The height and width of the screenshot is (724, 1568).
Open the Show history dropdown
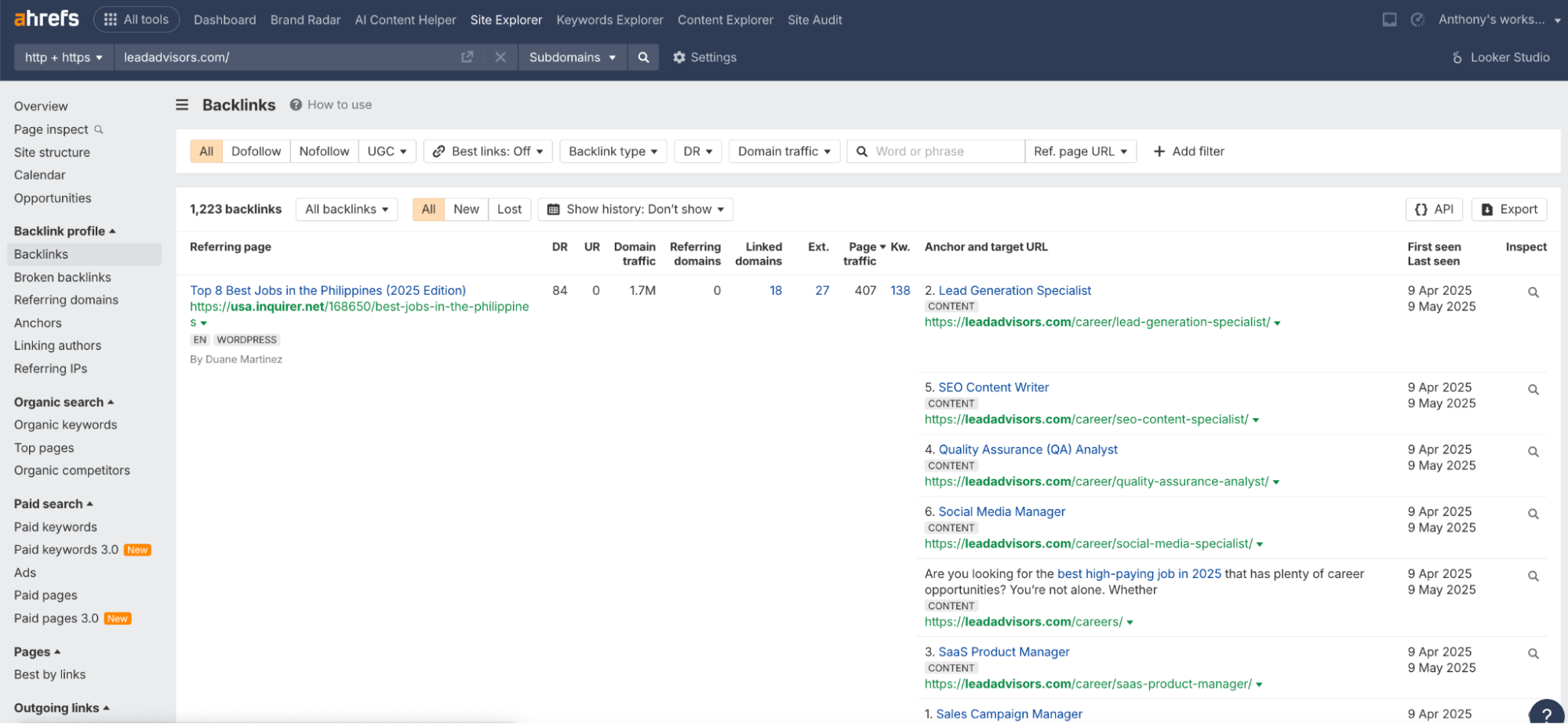click(x=635, y=209)
